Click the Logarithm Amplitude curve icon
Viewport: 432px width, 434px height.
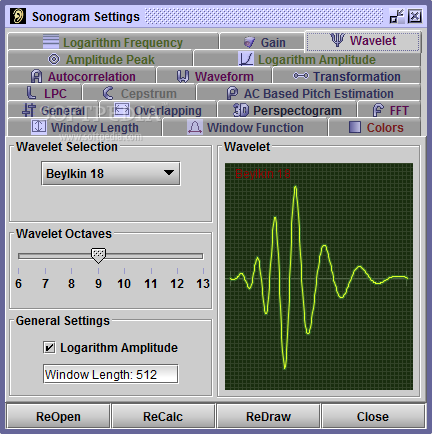pyautogui.click(x=246, y=59)
